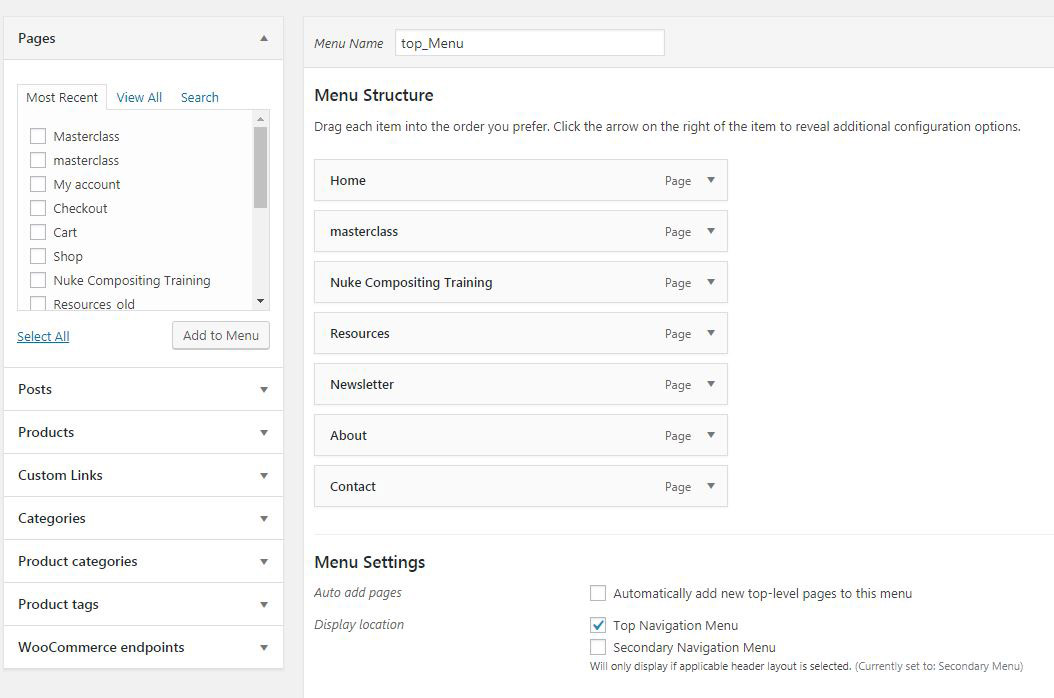Expand the Categories panel
1054x698 pixels.
[264, 518]
